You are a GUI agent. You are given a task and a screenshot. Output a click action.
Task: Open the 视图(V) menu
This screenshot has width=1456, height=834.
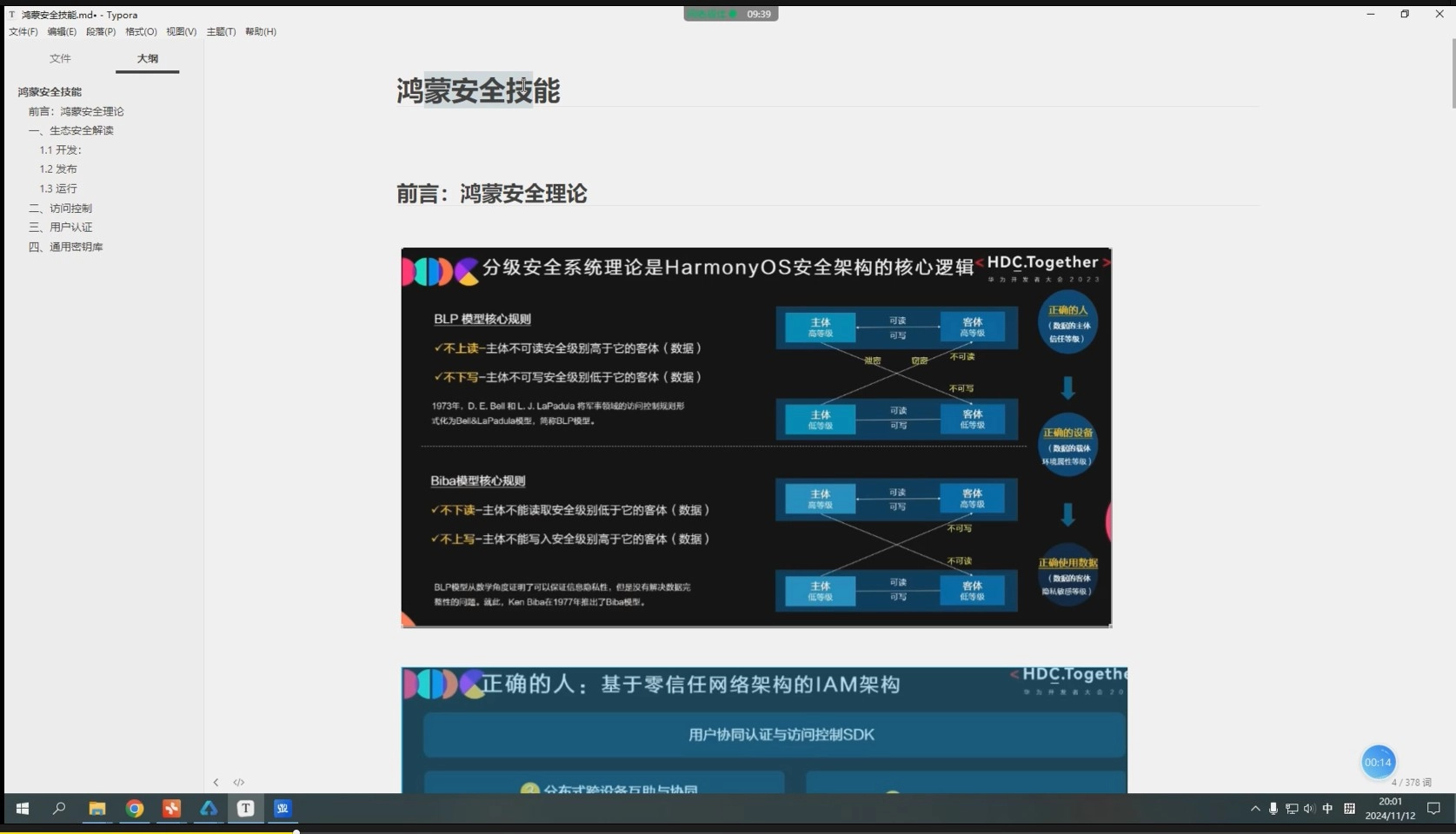click(180, 31)
